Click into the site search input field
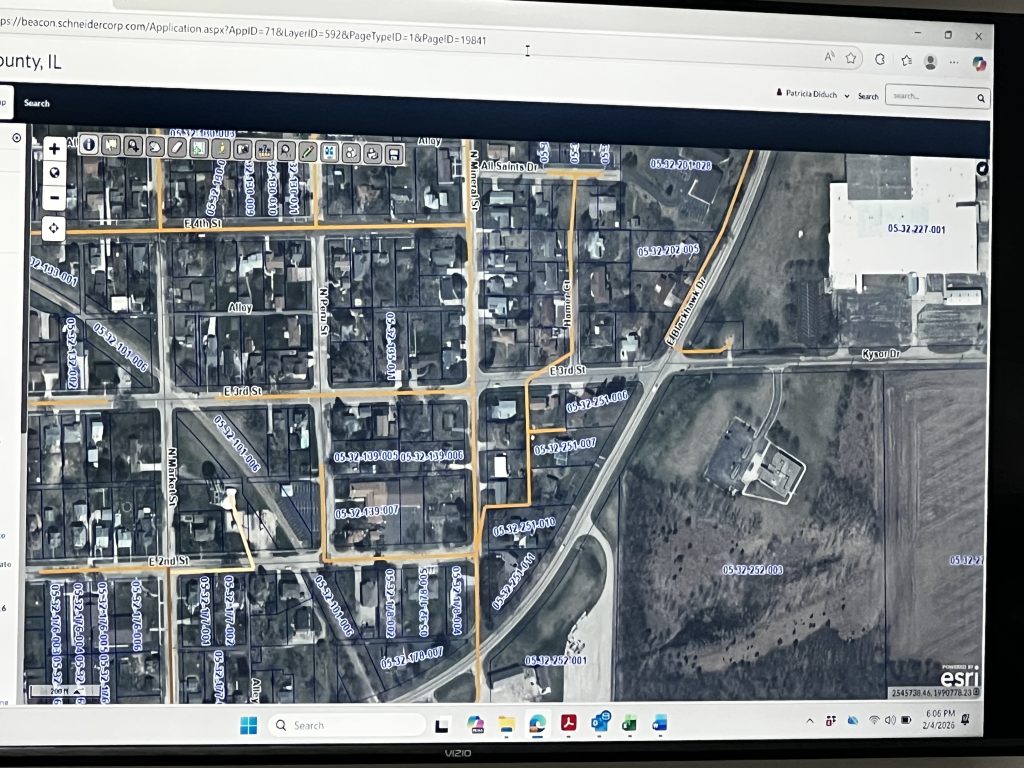 [928, 97]
